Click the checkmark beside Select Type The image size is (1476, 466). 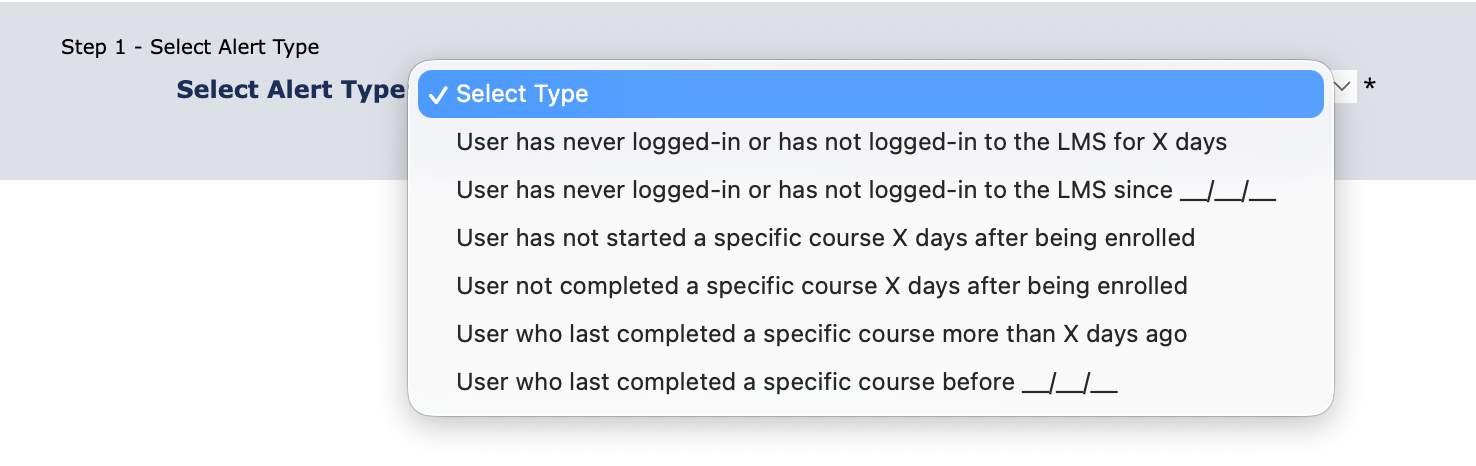point(437,94)
